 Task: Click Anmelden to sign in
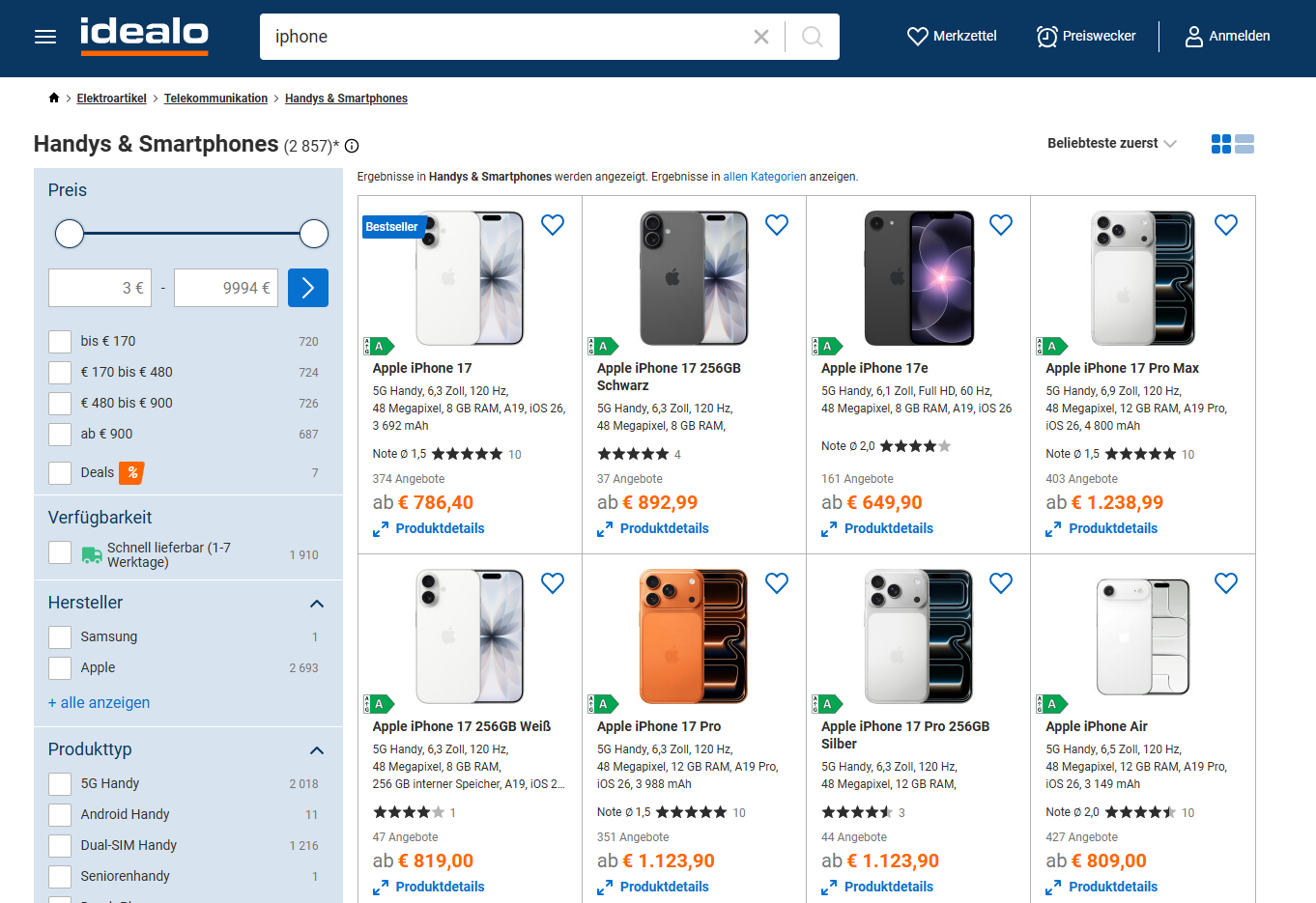pos(1227,36)
